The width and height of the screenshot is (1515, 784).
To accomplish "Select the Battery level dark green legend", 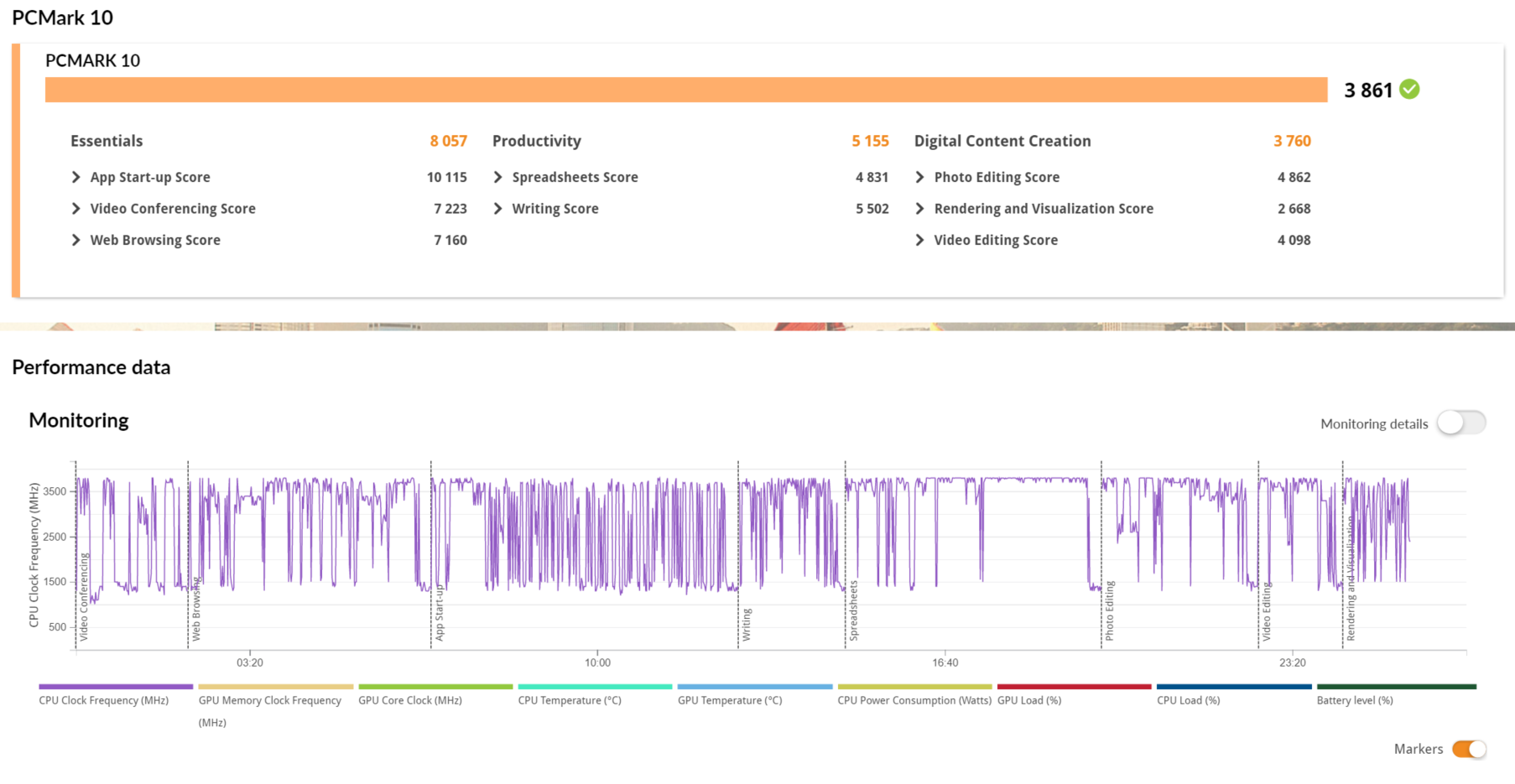I will click(x=1396, y=695).
